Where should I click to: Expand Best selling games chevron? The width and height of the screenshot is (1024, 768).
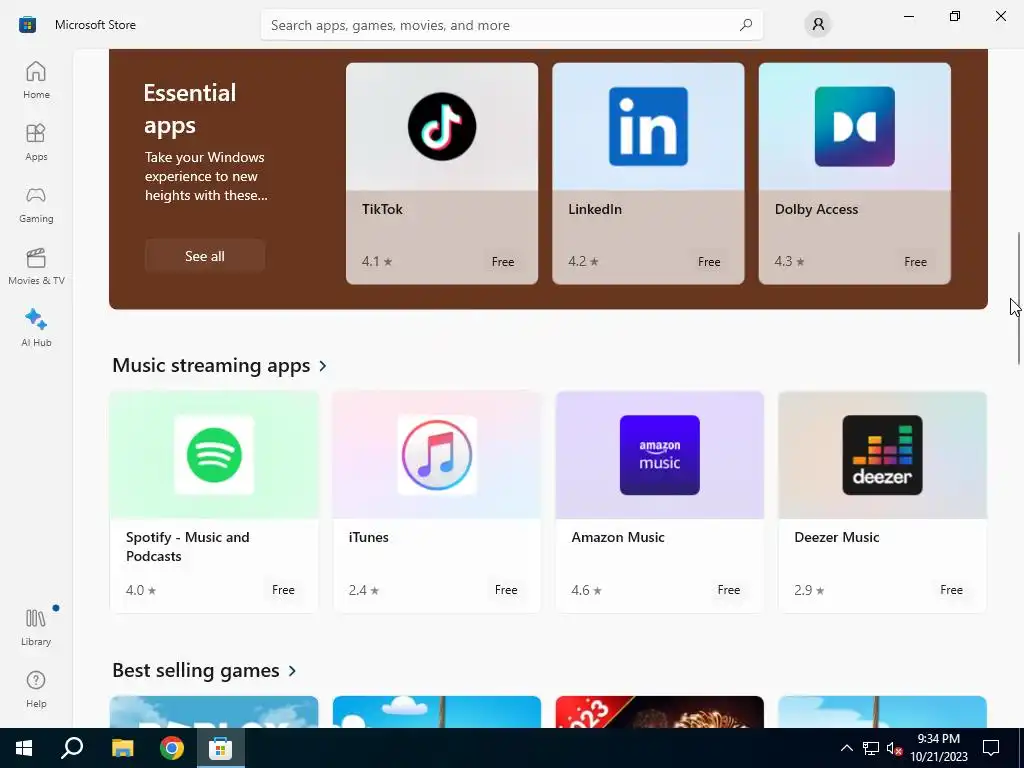(x=292, y=671)
